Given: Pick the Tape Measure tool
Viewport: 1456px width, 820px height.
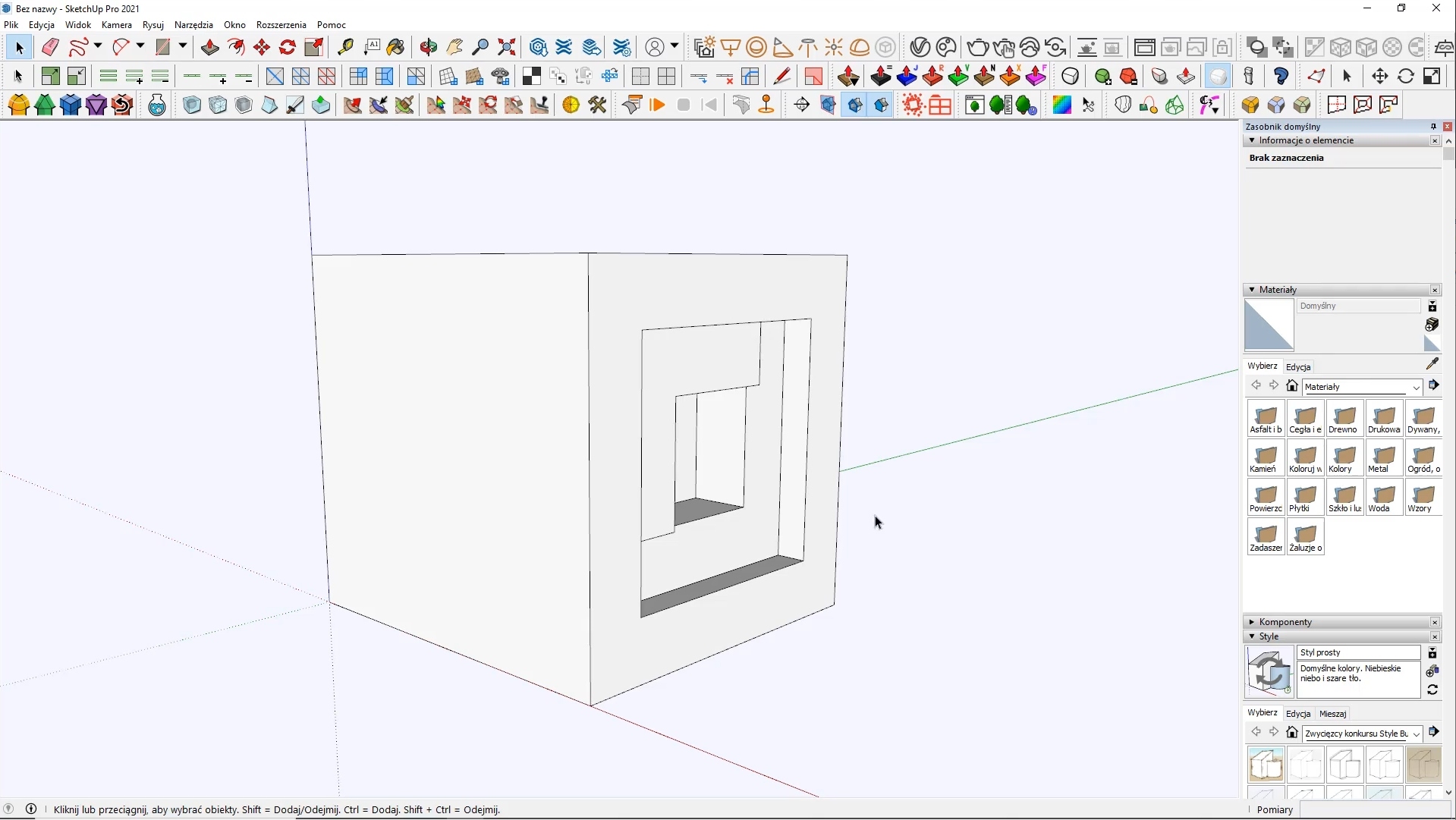Looking at the screenshot, I should tap(345, 47).
